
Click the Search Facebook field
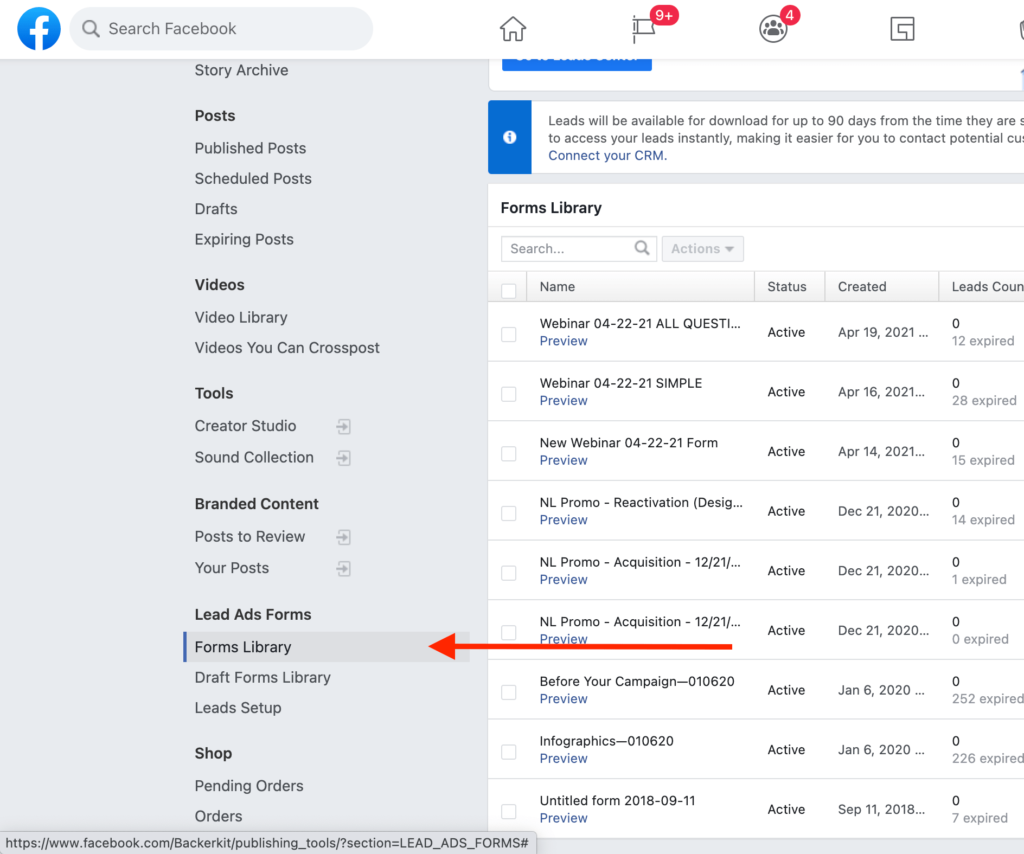pyautogui.click(x=221, y=29)
